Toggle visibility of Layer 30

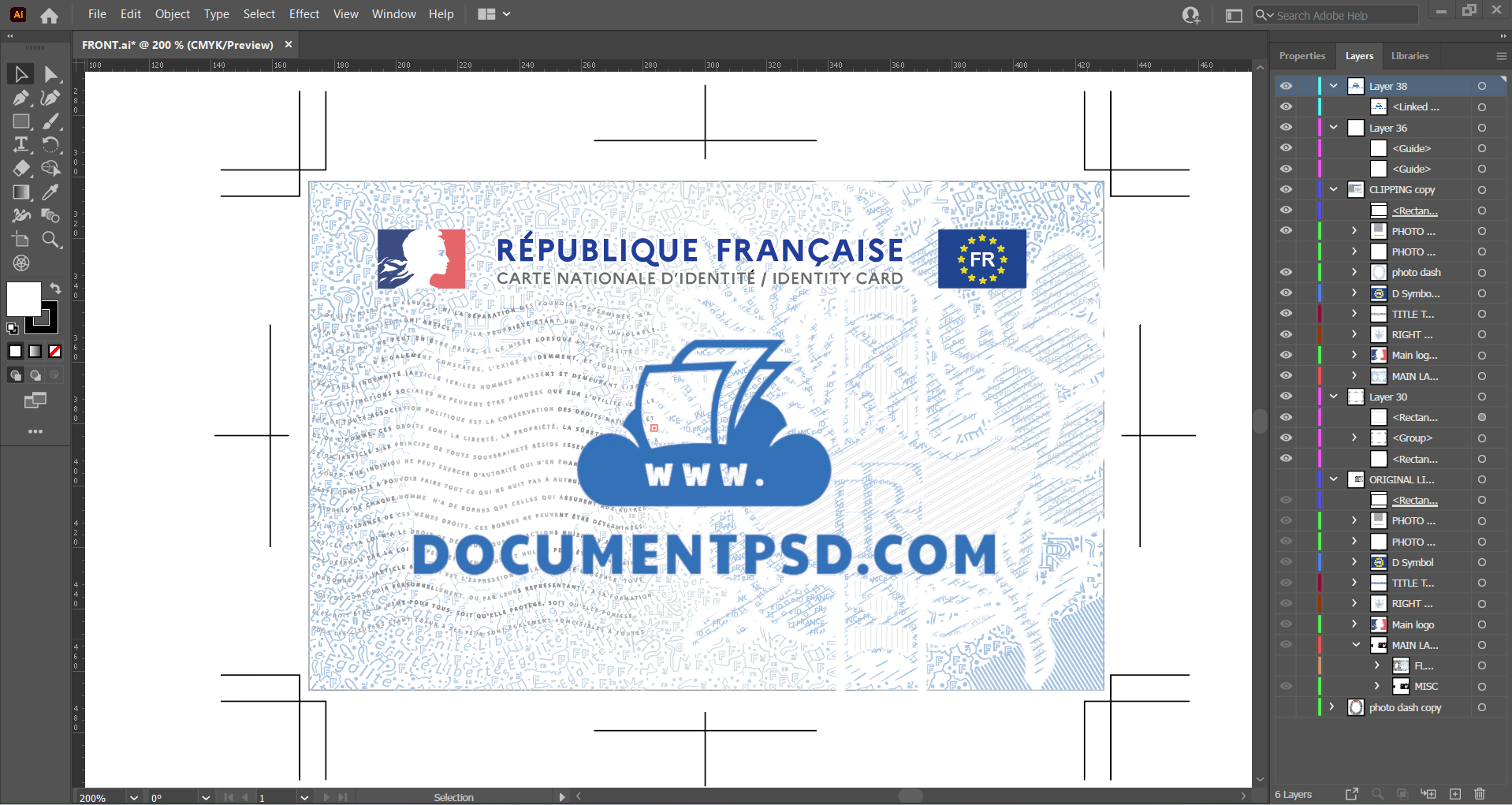(x=1286, y=397)
